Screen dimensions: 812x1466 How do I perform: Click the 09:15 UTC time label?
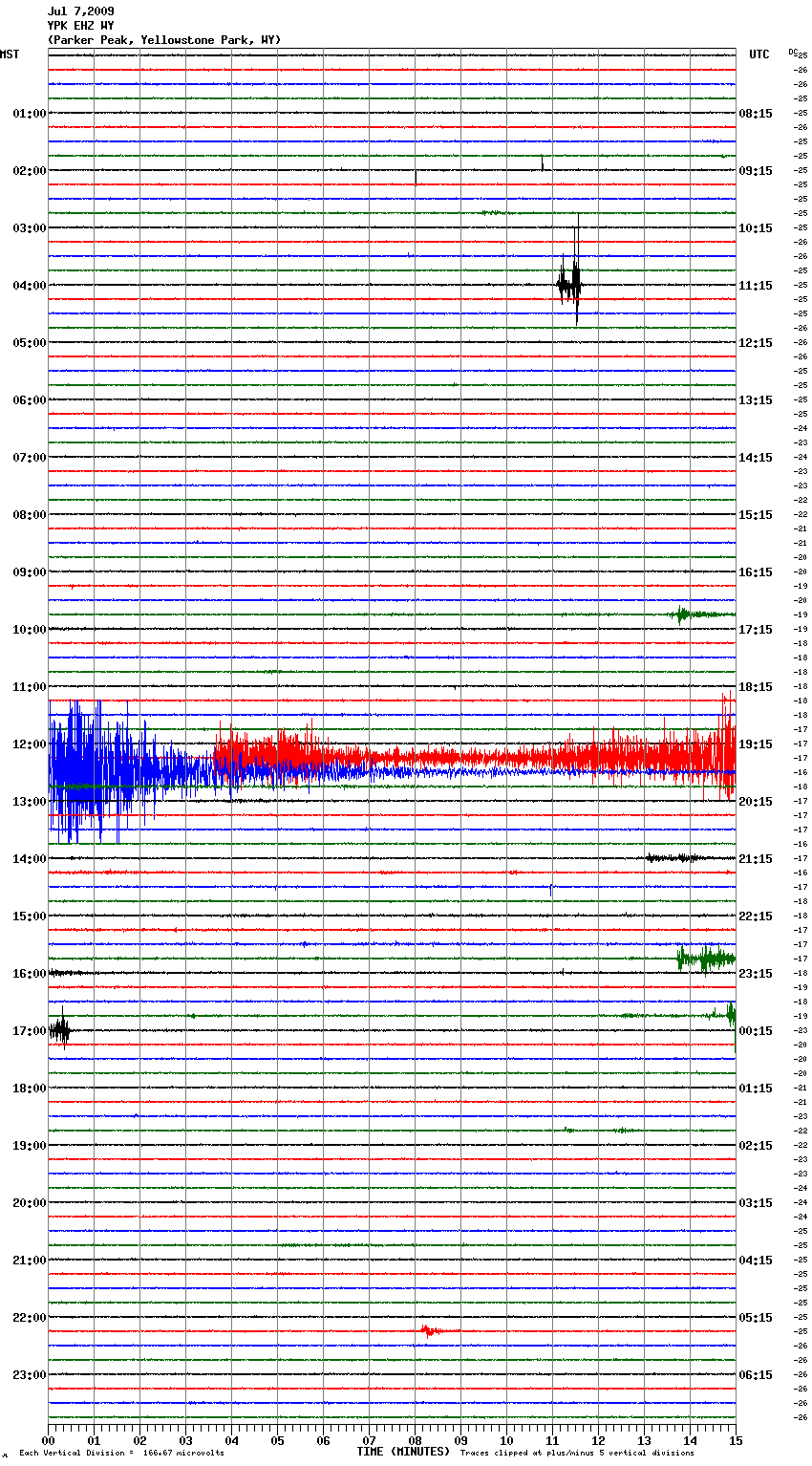click(x=756, y=171)
